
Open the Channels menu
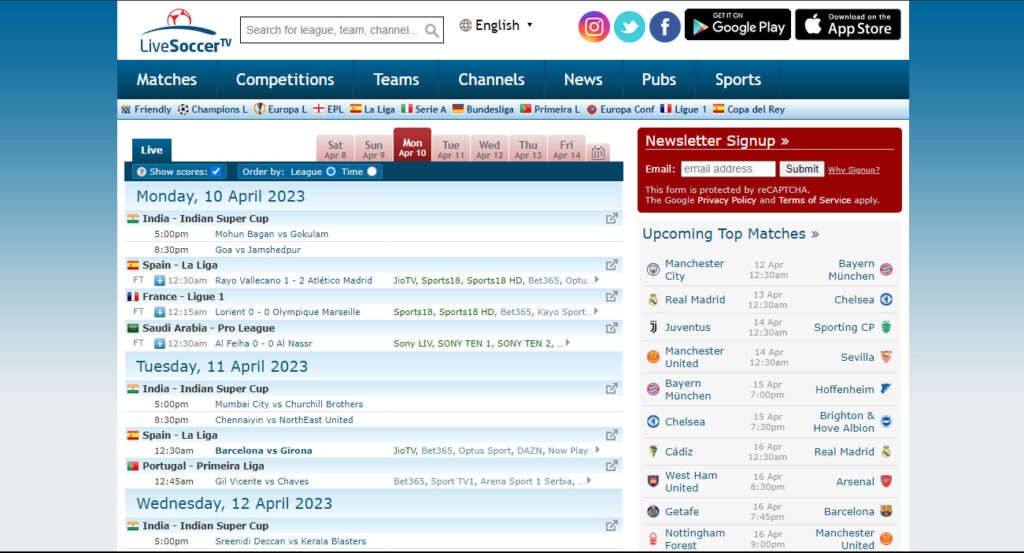click(491, 80)
